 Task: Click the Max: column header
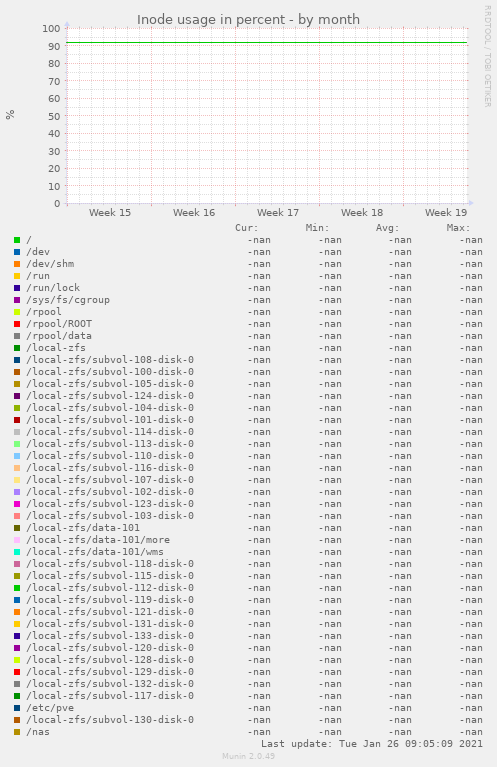[458, 228]
